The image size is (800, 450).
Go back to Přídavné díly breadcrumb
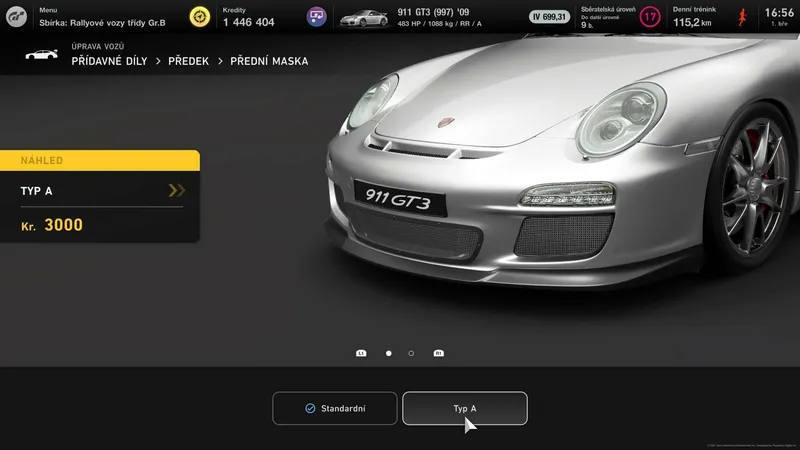(109, 61)
